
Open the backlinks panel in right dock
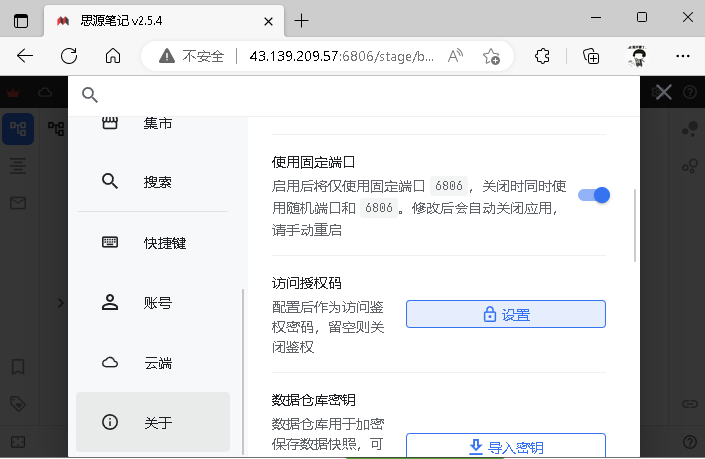pos(690,404)
